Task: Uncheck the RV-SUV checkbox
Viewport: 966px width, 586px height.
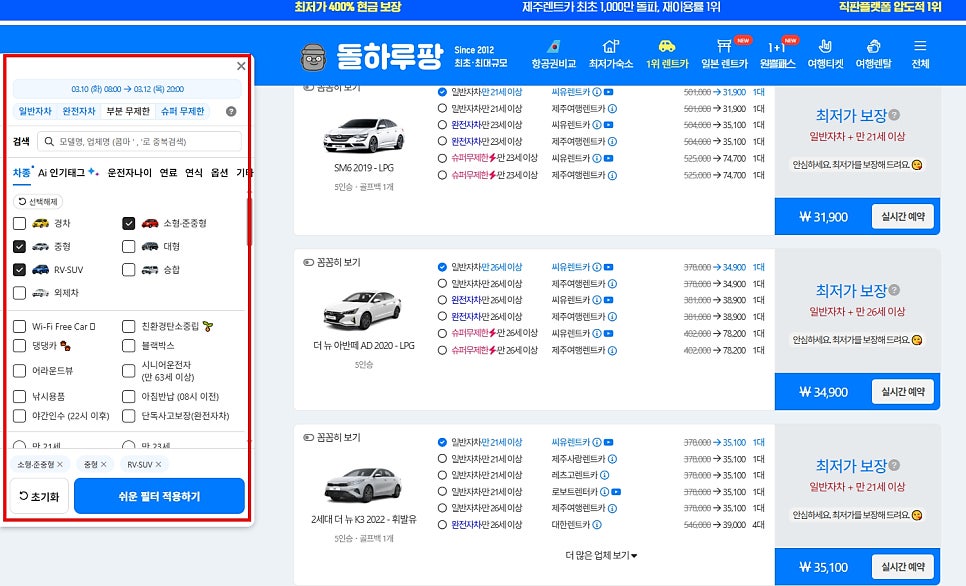Action: click(x=20, y=270)
